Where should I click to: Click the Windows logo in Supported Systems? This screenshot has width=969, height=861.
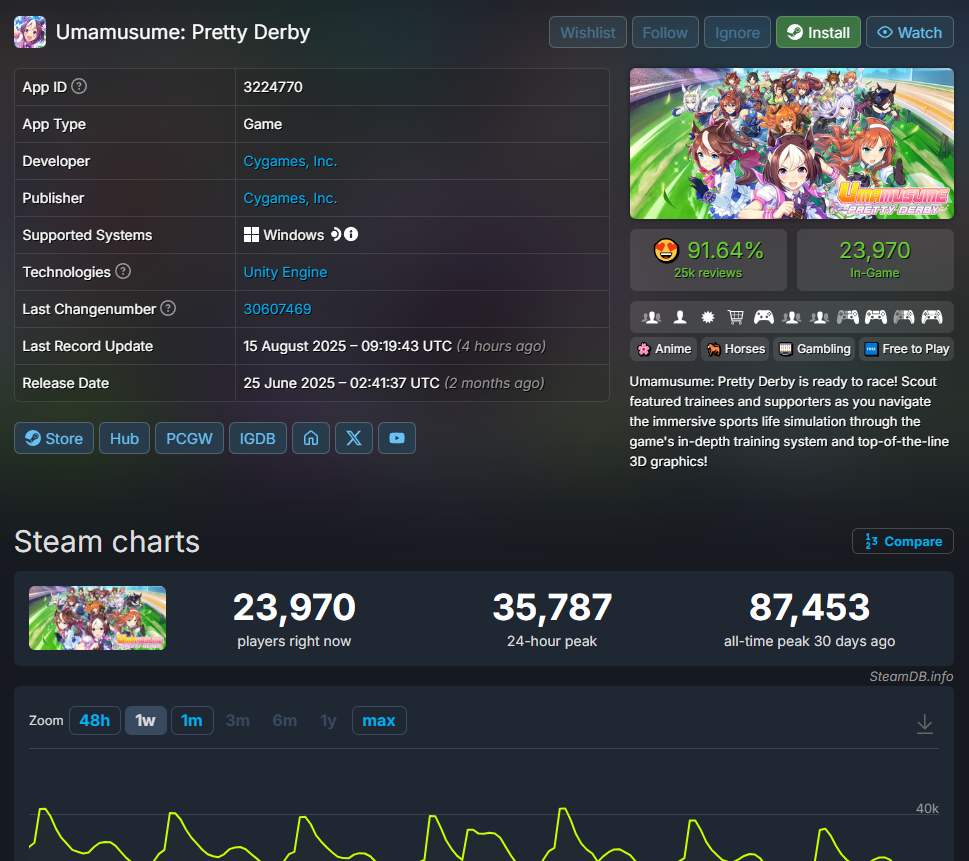[251, 235]
